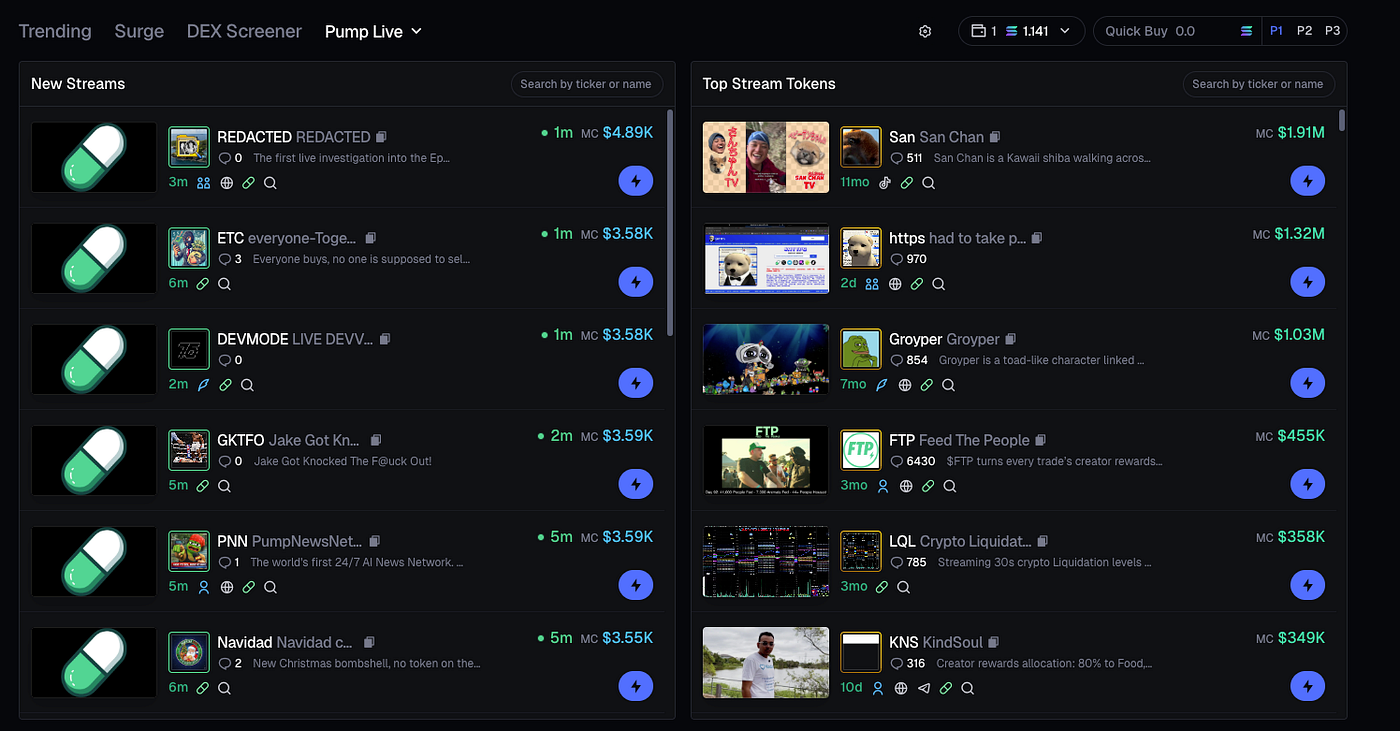Image resolution: width=1400 pixels, height=731 pixels.
Task: Open the website globe icon for Groyper
Action: coord(905,385)
